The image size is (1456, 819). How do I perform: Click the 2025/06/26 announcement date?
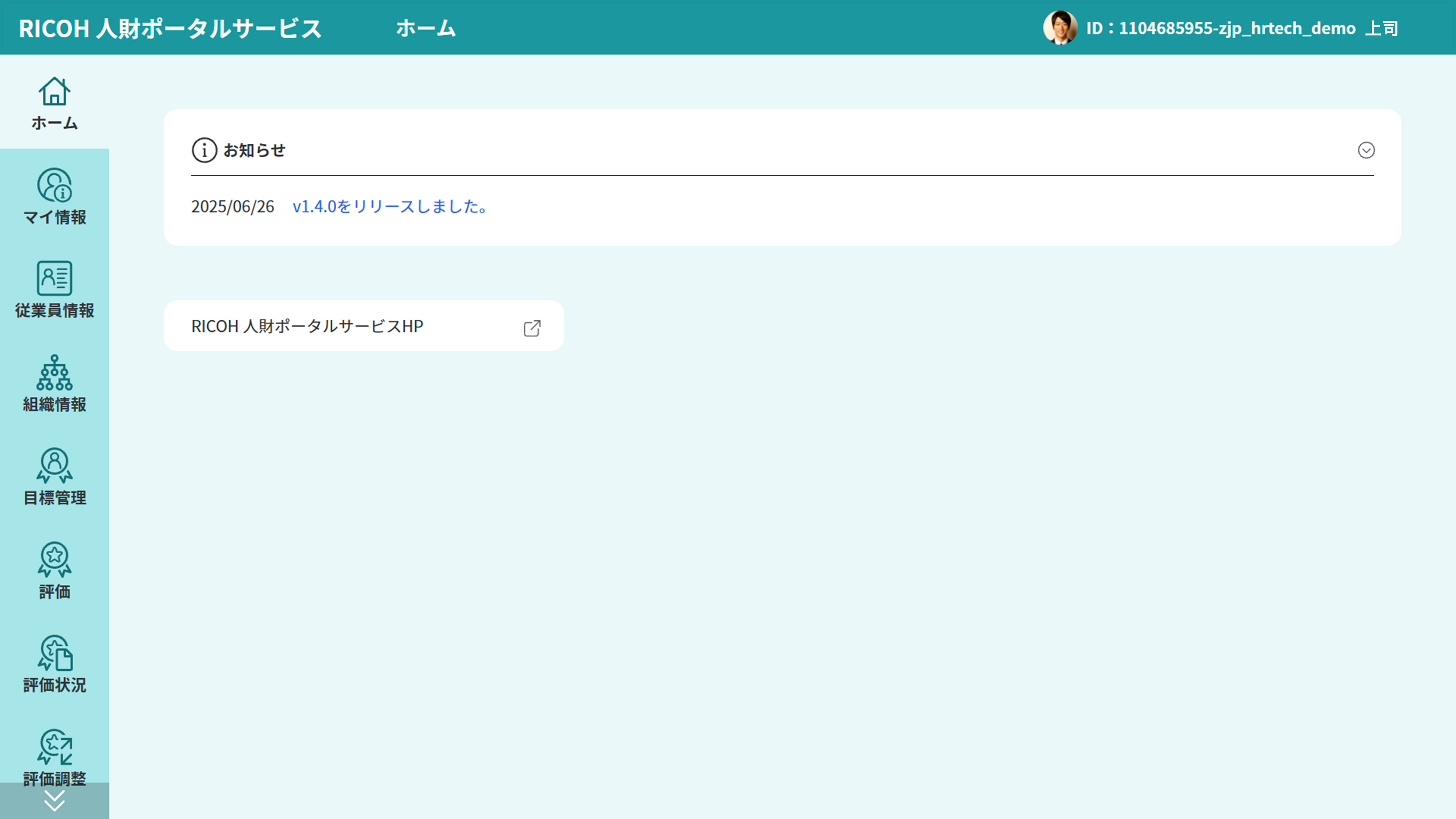(232, 207)
